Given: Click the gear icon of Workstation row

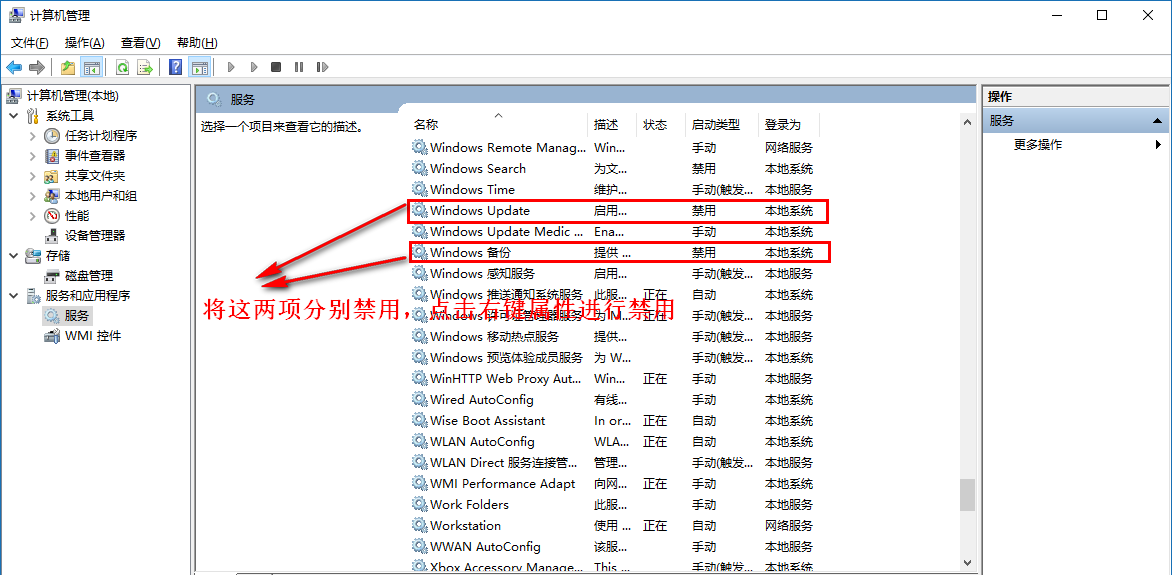Looking at the screenshot, I should click(x=419, y=526).
